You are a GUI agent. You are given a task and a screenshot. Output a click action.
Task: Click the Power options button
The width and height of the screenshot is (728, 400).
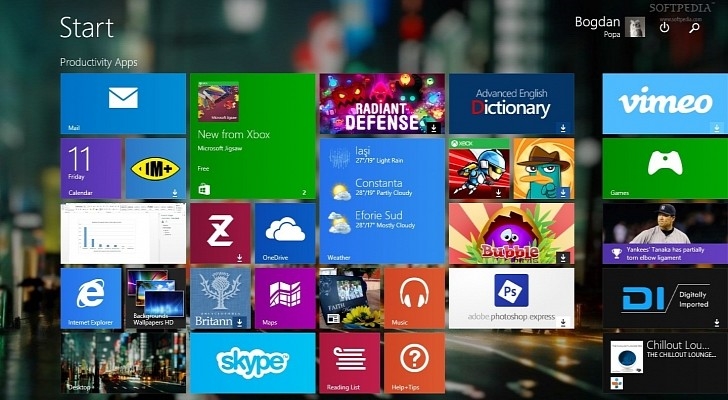pos(665,27)
